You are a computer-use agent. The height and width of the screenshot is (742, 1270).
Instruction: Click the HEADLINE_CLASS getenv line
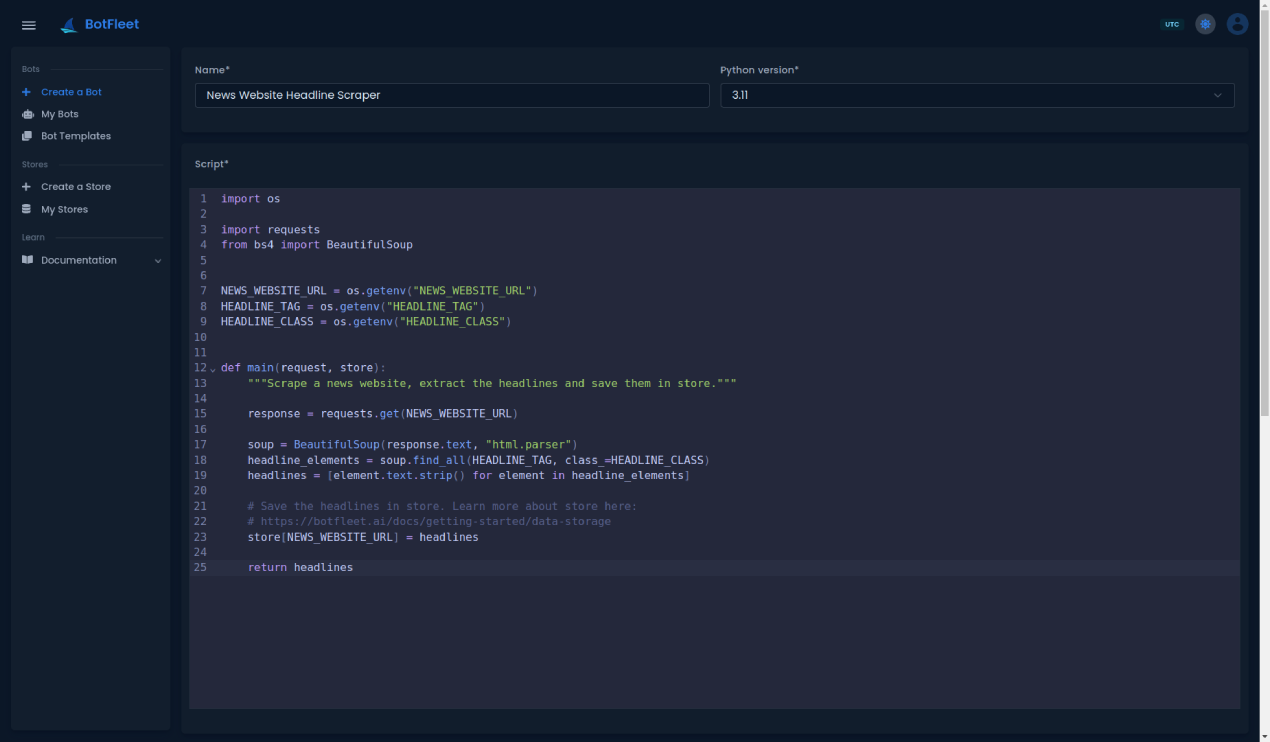click(x=366, y=322)
